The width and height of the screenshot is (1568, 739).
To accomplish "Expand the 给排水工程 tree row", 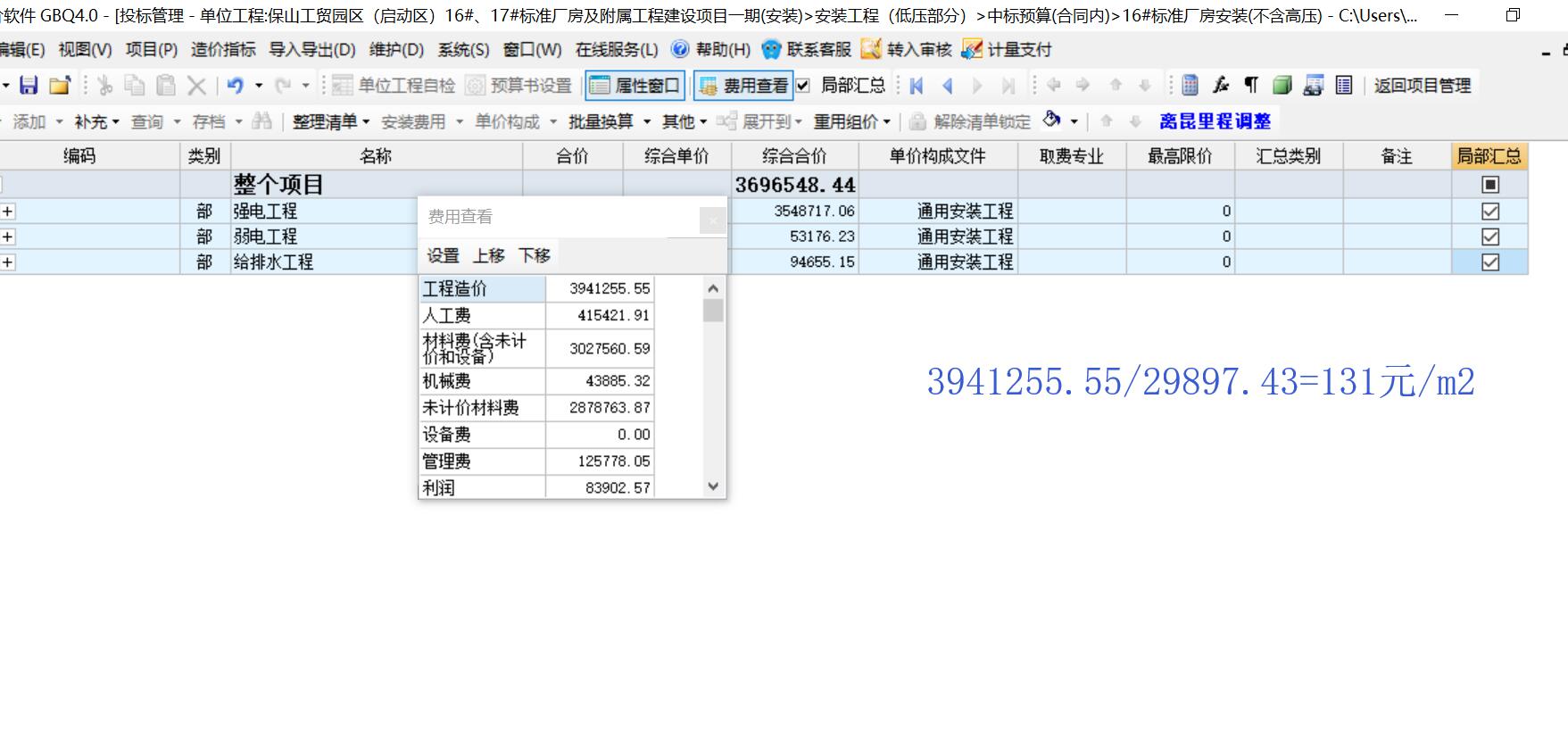I will [7, 262].
